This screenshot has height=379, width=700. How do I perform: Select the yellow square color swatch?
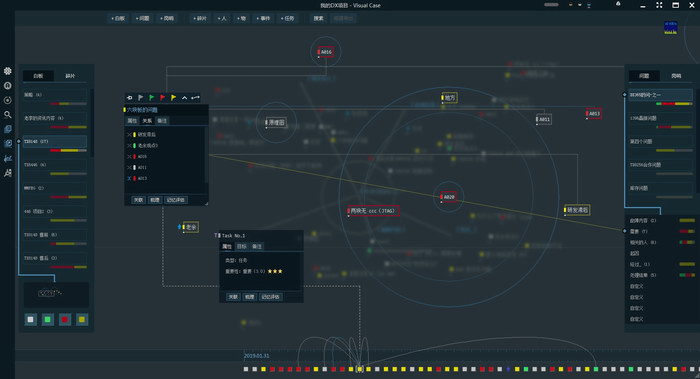82,319
